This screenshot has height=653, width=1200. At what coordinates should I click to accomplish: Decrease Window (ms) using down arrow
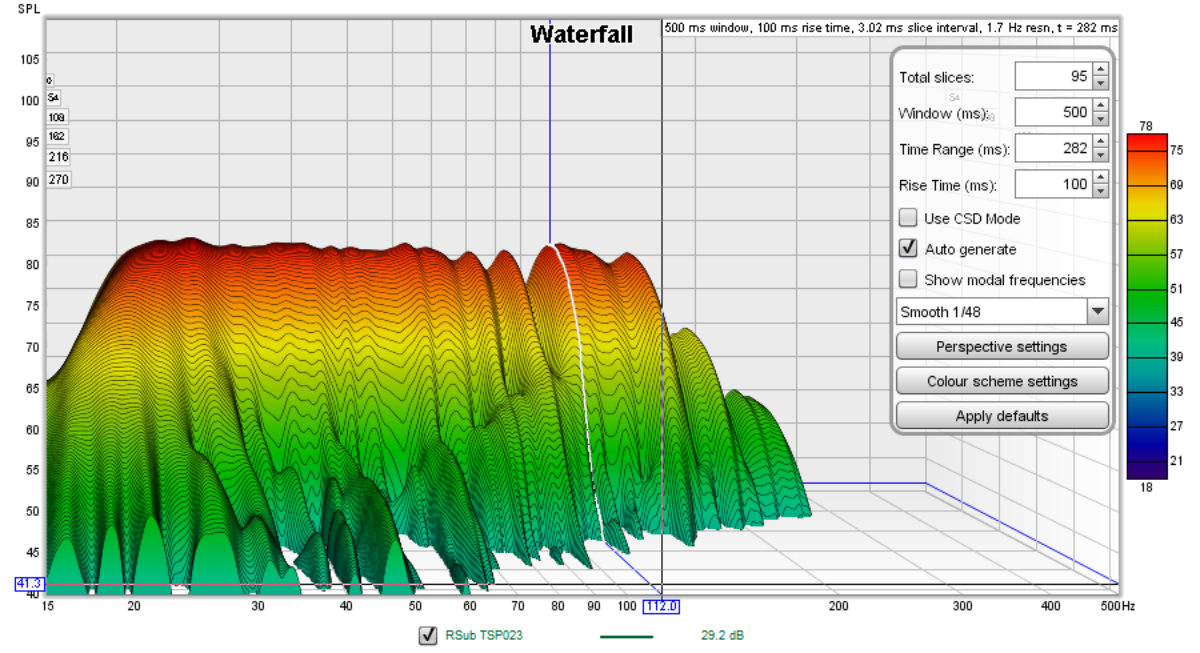[x=1101, y=120]
